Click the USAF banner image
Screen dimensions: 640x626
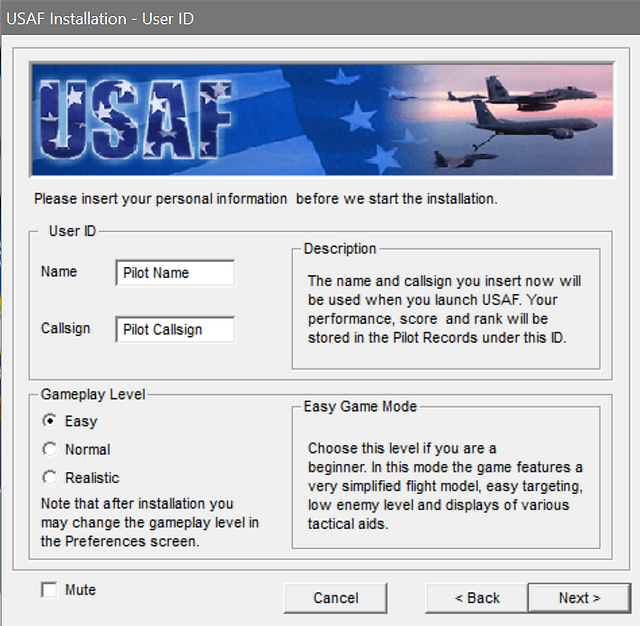pos(322,120)
